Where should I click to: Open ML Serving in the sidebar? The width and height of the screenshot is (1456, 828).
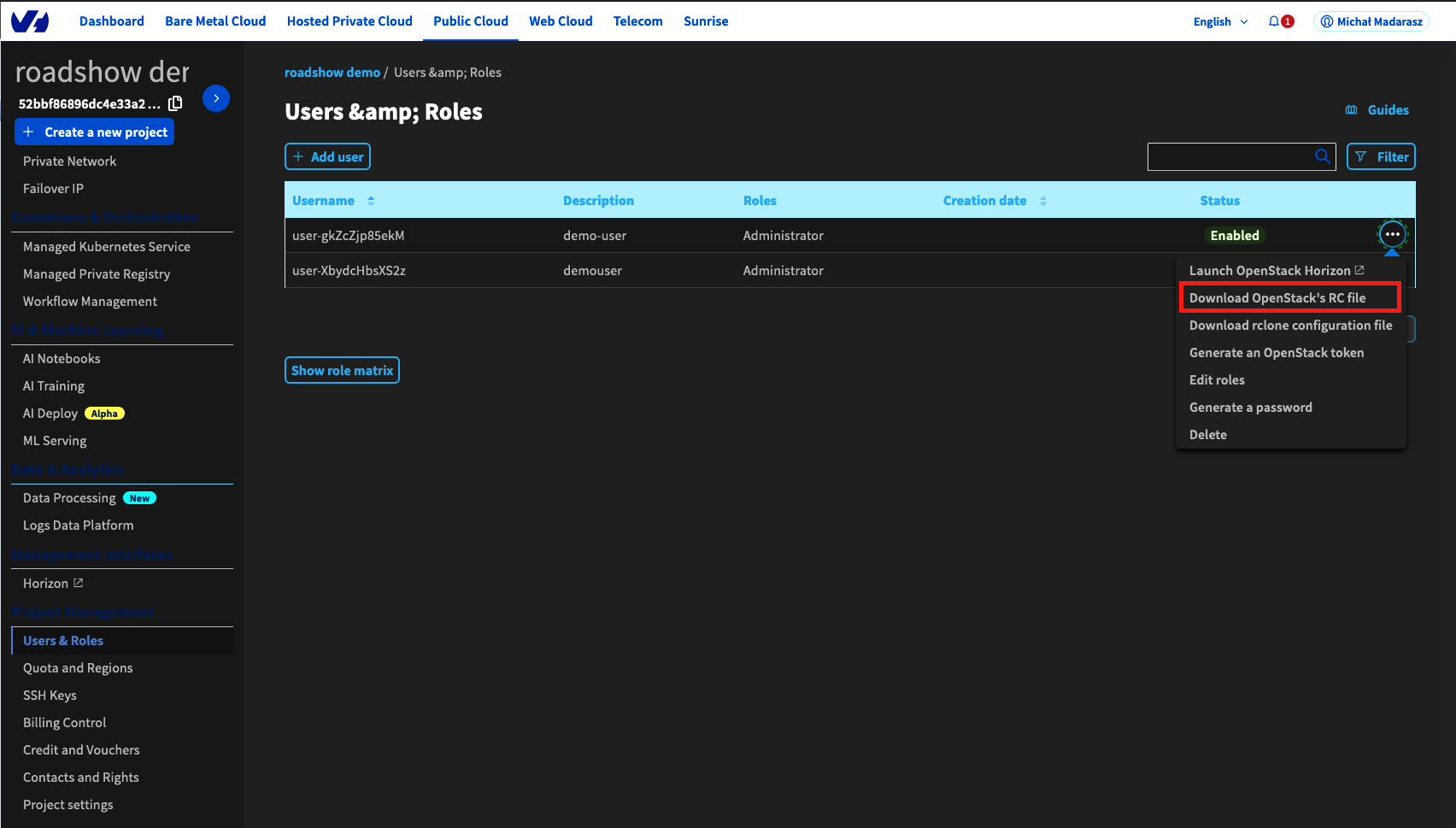tap(55, 440)
